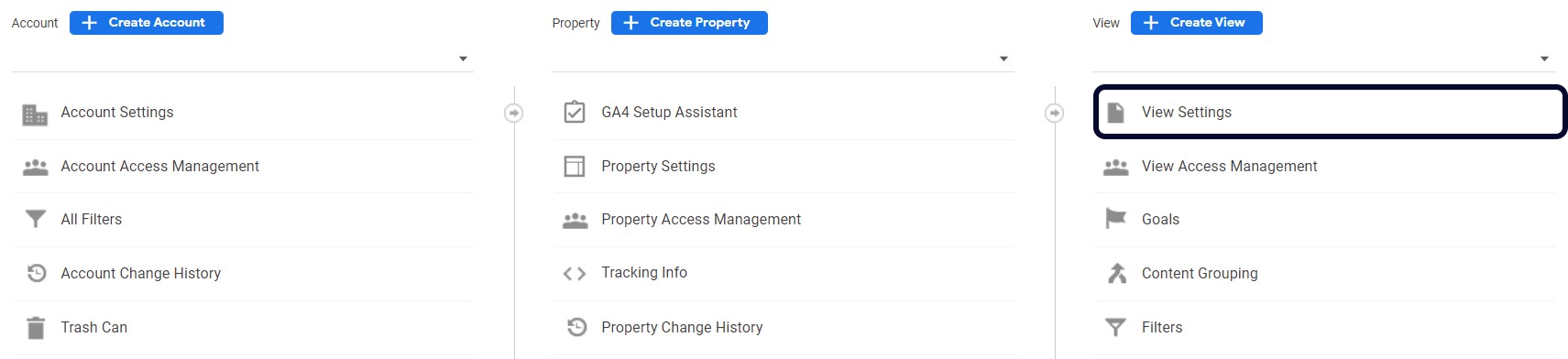Open View Access Management
Viewport: 1568px width, 359px height.
click(x=1324, y=166)
